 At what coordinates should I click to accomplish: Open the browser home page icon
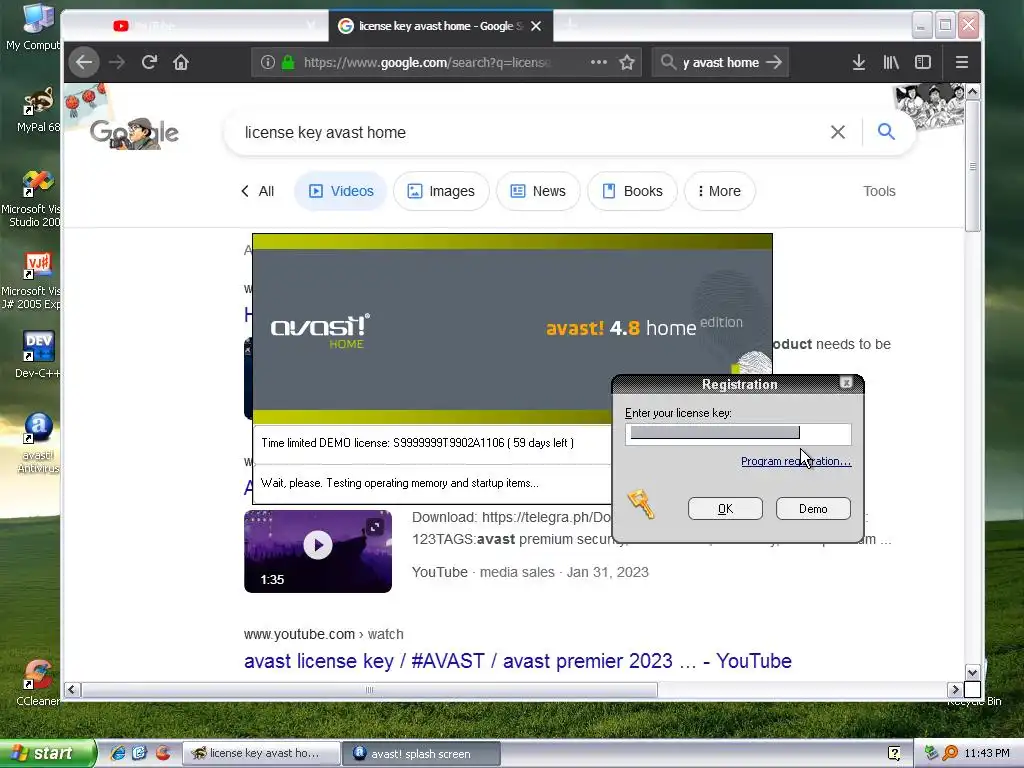coord(181,63)
